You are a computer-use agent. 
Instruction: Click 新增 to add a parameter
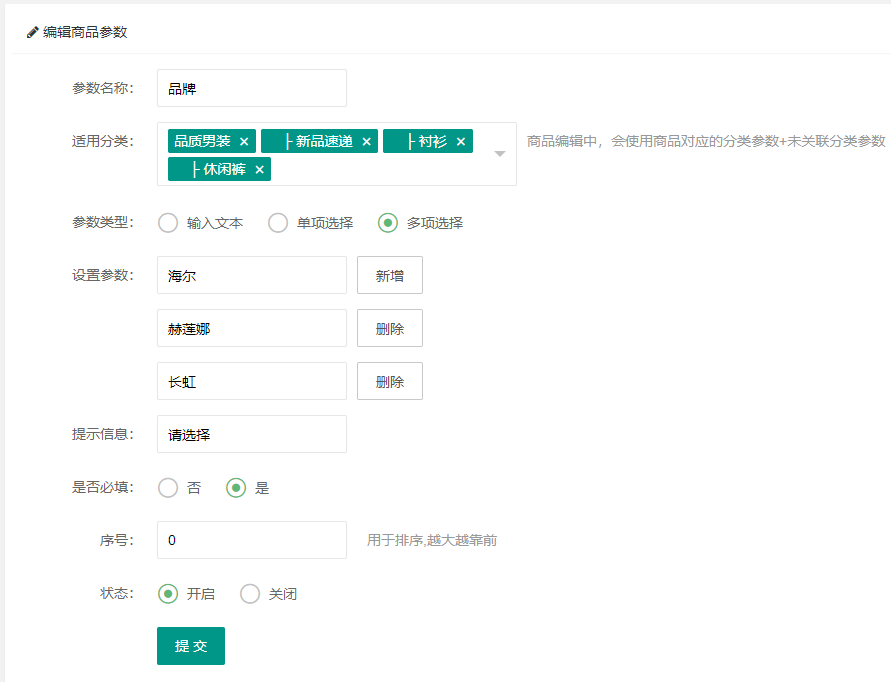[x=390, y=276]
